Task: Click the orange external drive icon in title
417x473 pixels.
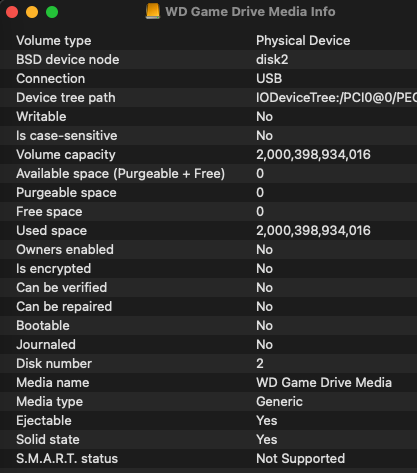Action: pyautogui.click(x=153, y=11)
